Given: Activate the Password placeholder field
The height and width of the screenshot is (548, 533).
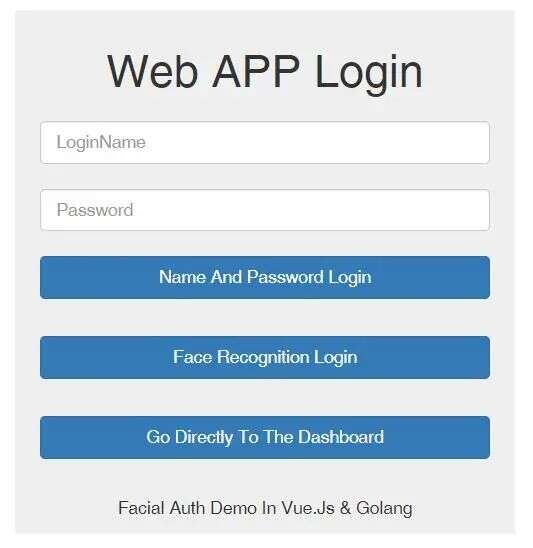Looking at the screenshot, I should [x=265, y=210].
